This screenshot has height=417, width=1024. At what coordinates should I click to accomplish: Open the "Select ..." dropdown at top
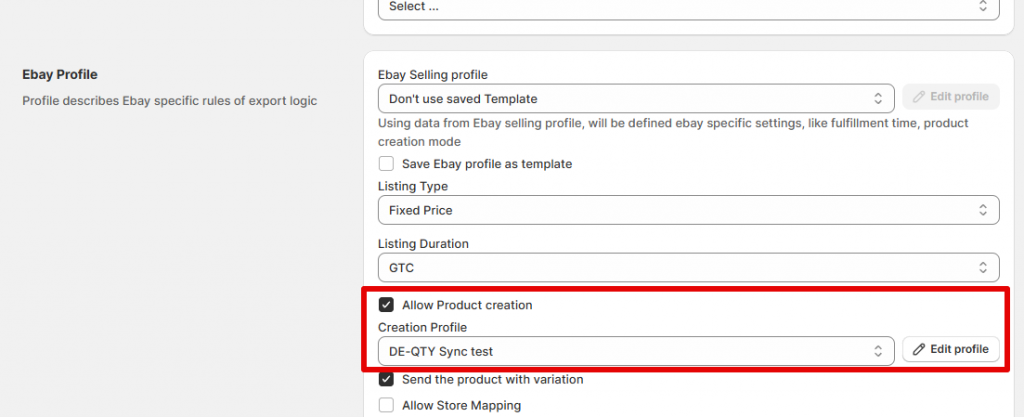680,6
